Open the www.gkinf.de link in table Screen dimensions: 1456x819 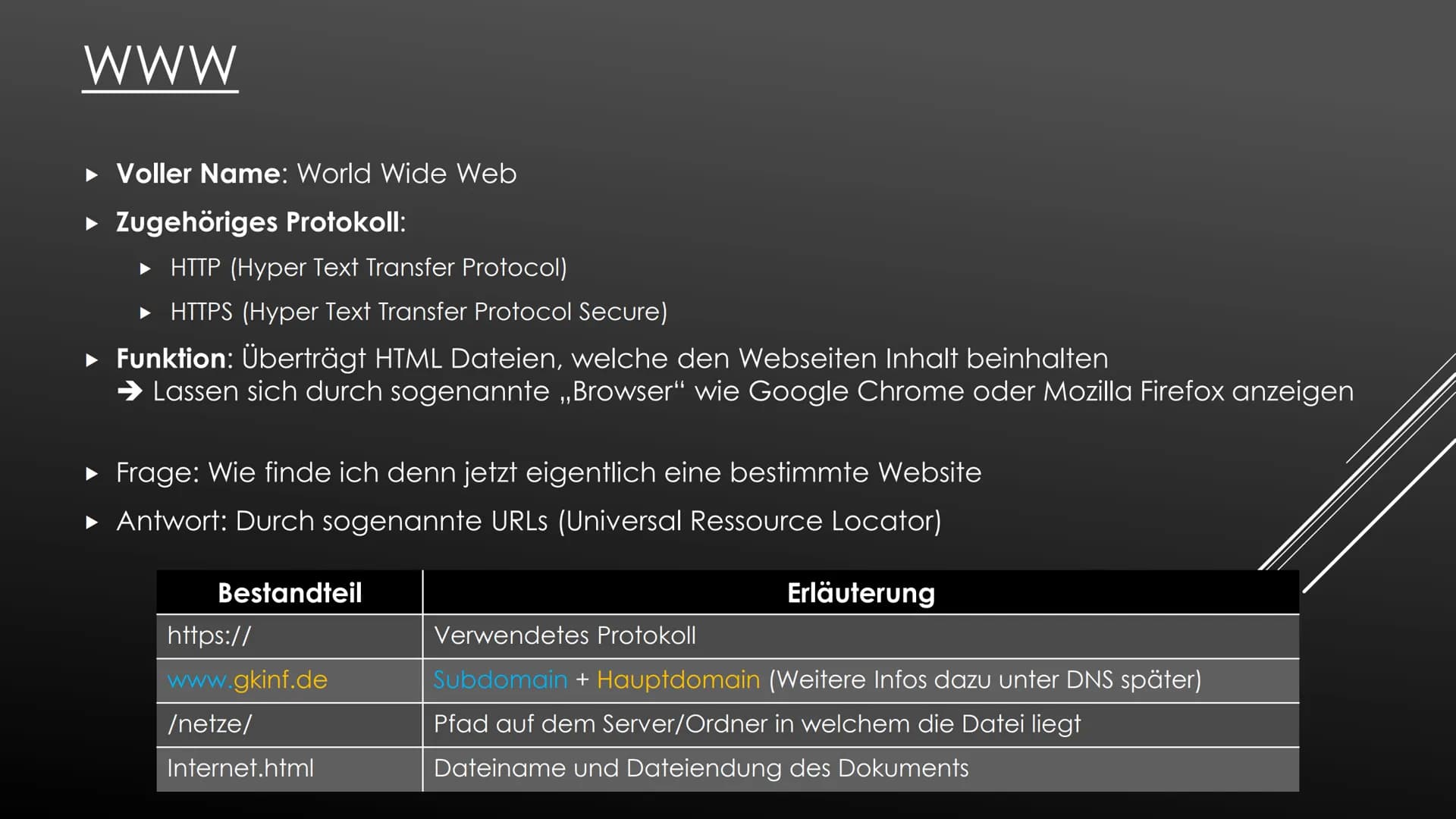(247, 679)
